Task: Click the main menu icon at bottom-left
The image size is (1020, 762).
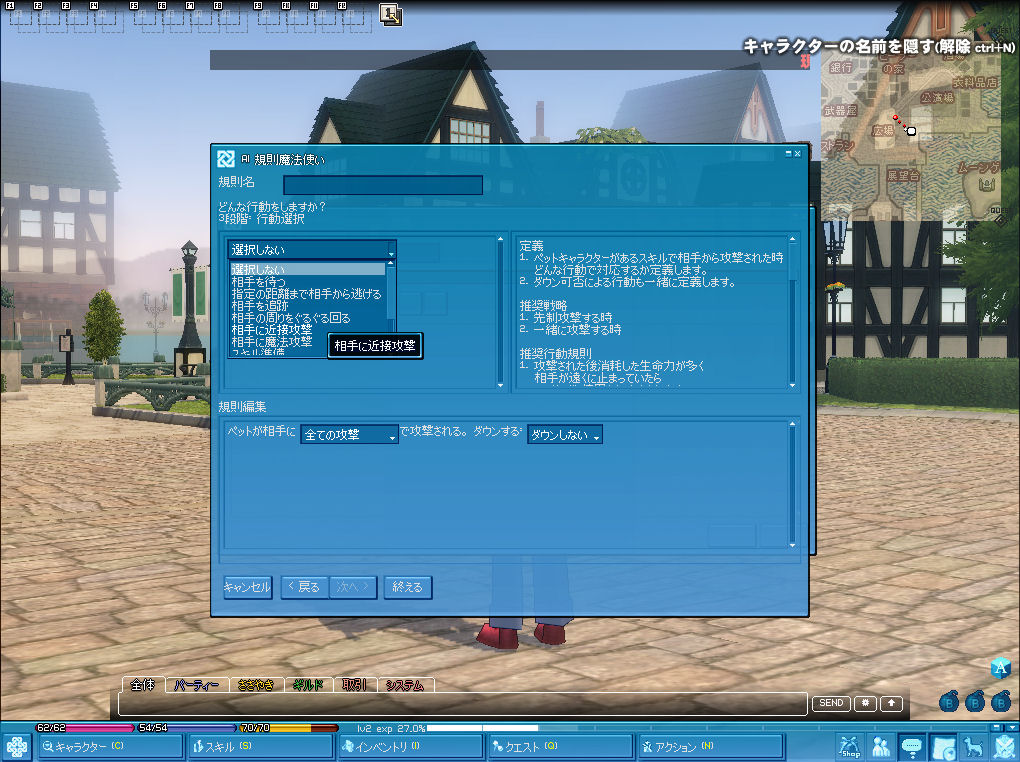Action: (16, 746)
